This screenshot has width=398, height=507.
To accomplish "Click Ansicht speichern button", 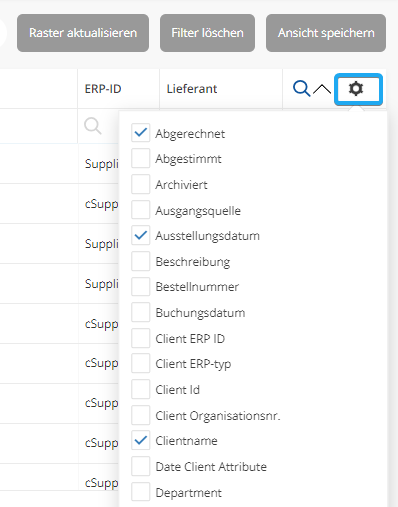I will point(326,33).
